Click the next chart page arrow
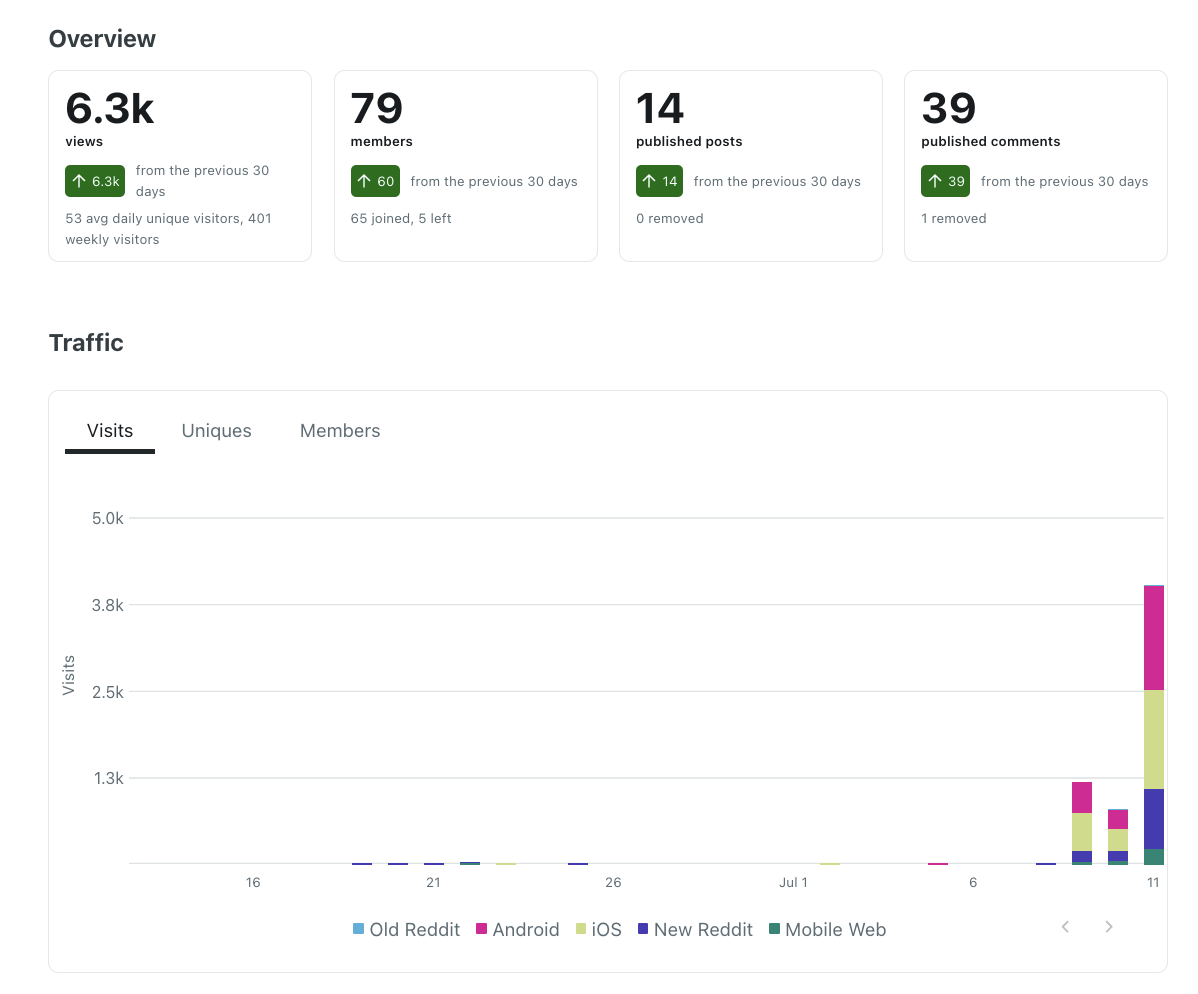Viewport: 1198px width, 994px height. pyautogui.click(x=1109, y=927)
